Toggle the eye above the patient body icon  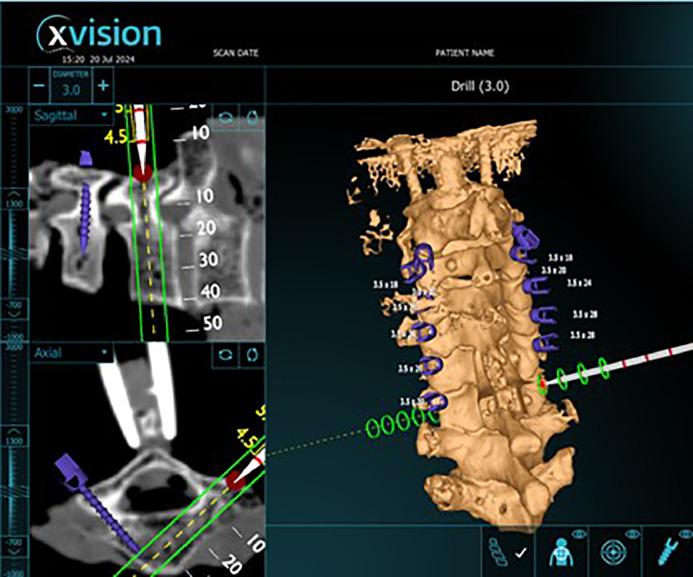579,534
